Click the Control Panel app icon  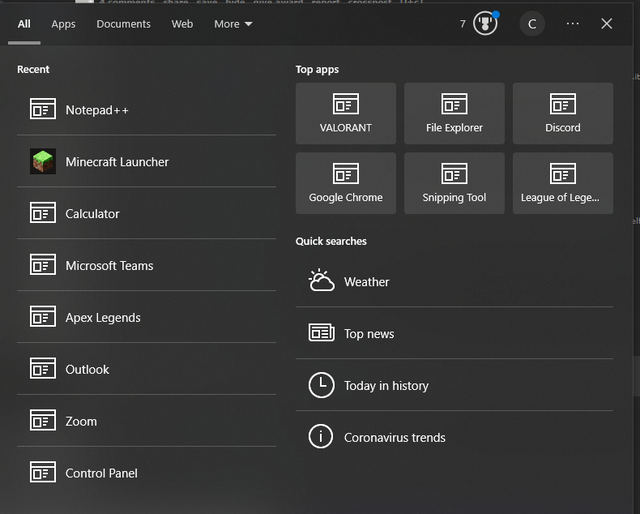43,472
